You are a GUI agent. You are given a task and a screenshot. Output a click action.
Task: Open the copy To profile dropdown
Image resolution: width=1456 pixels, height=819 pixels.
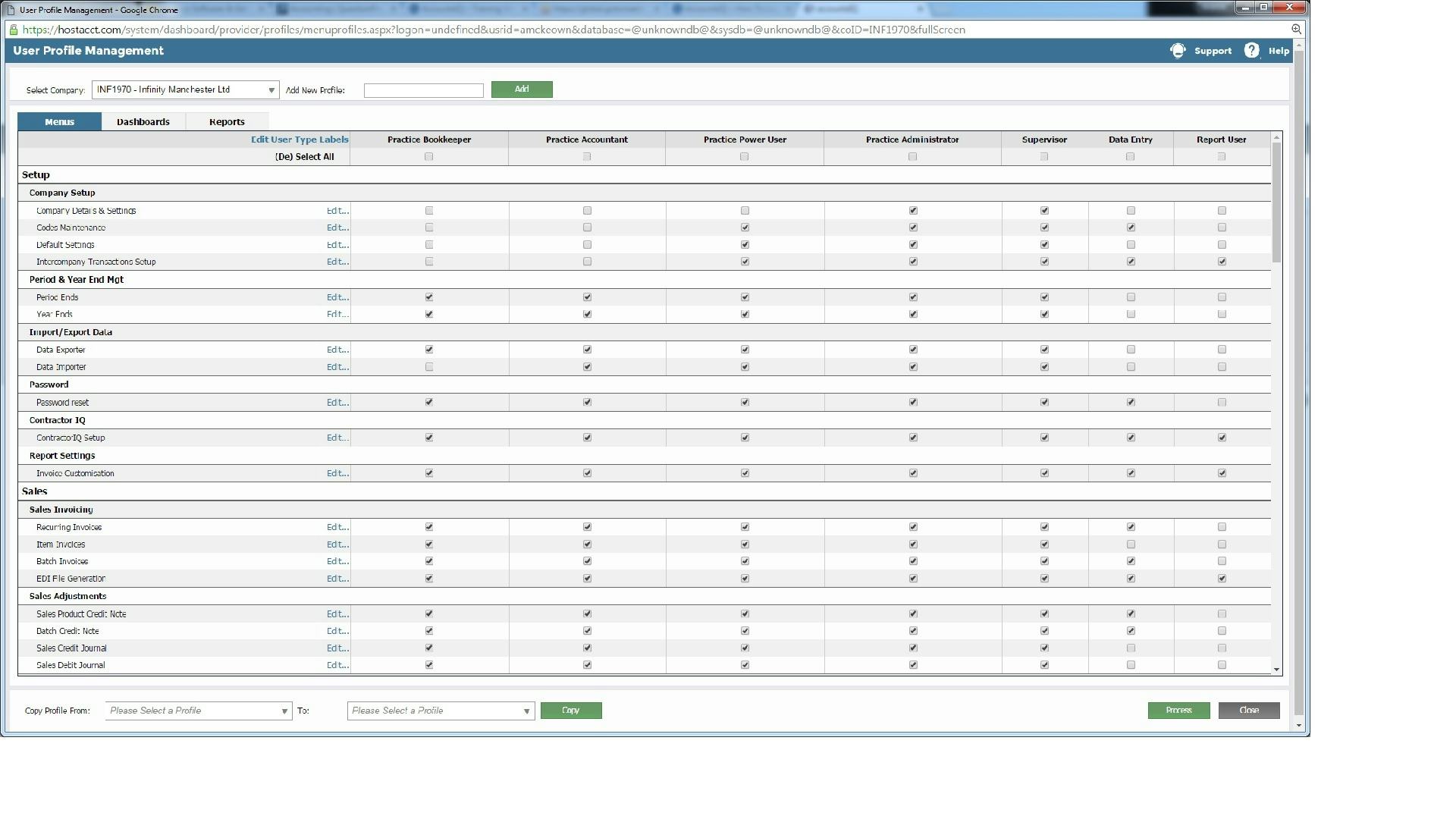pos(441,711)
